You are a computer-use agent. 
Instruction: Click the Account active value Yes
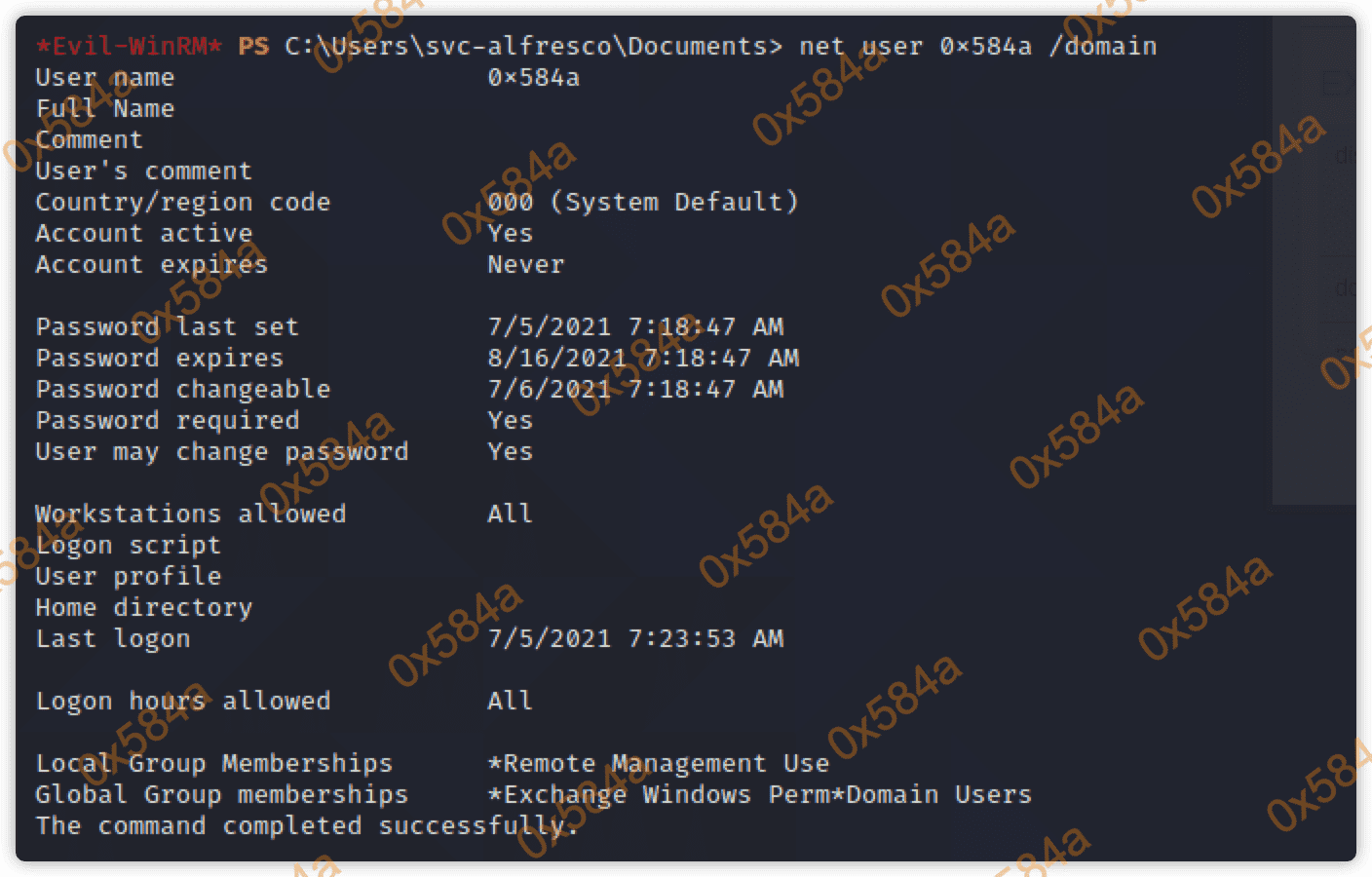tap(510, 233)
